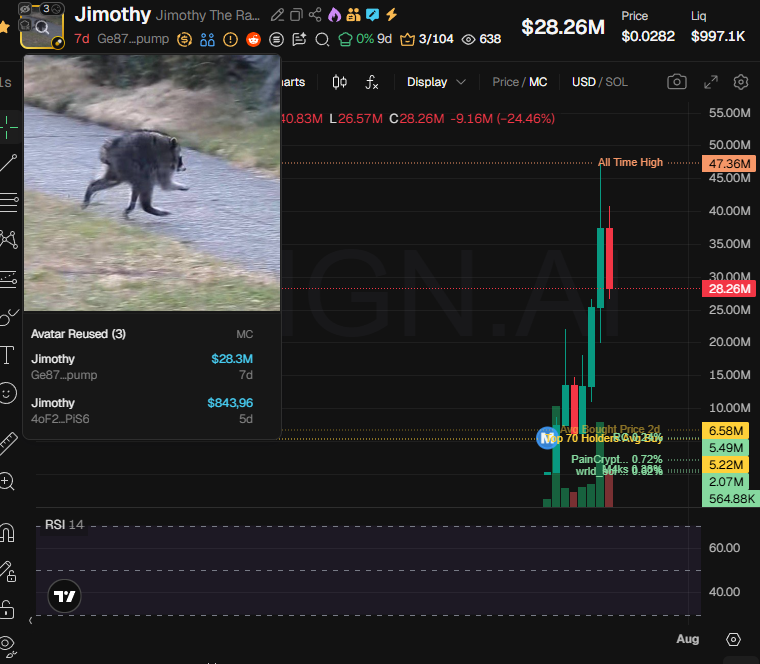This screenshot has width=760, height=664.
Task: Click the sparkle comment icon
Action: tap(300, 39)
